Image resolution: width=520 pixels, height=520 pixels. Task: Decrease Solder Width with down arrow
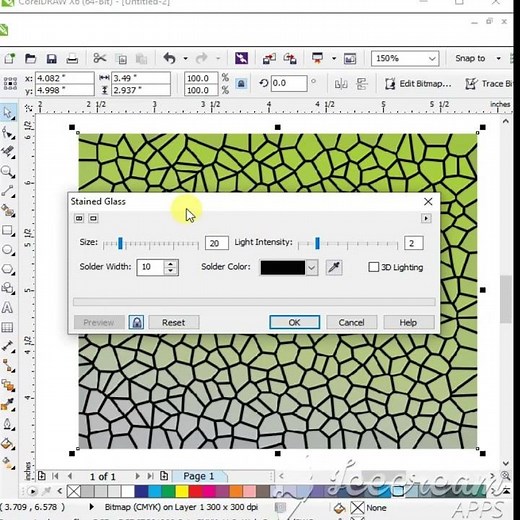pyautogui.click(x=171, y=271)
